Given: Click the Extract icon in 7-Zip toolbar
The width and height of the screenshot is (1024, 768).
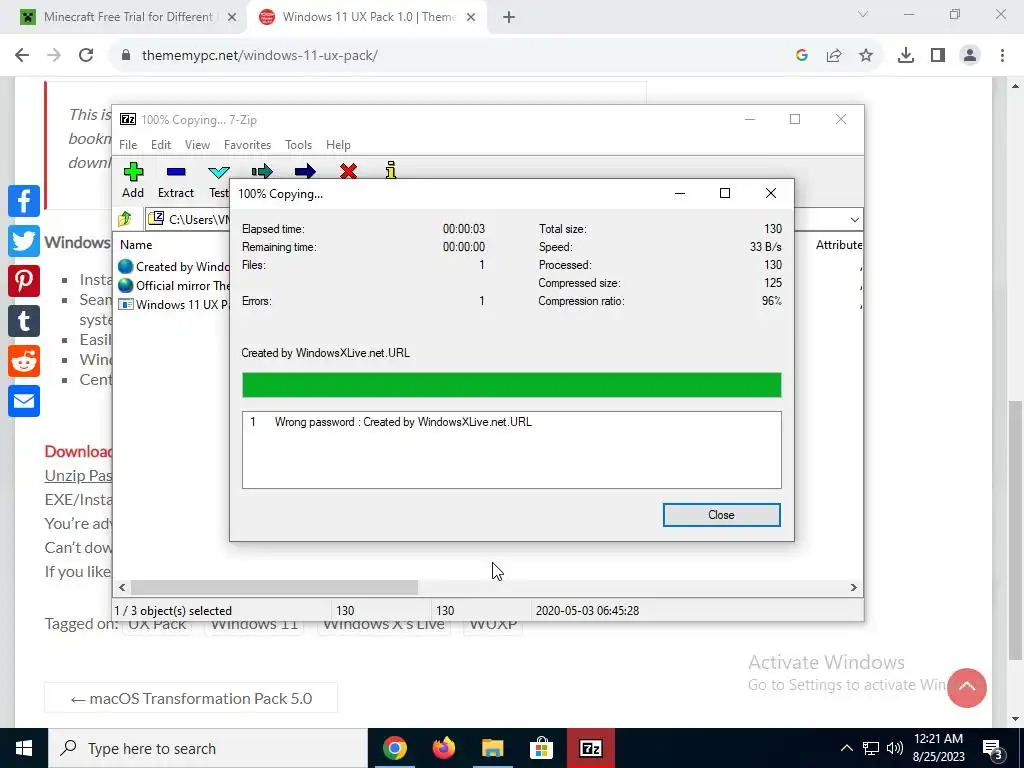Looking at the screenshot, I should (x=176, y=172).
